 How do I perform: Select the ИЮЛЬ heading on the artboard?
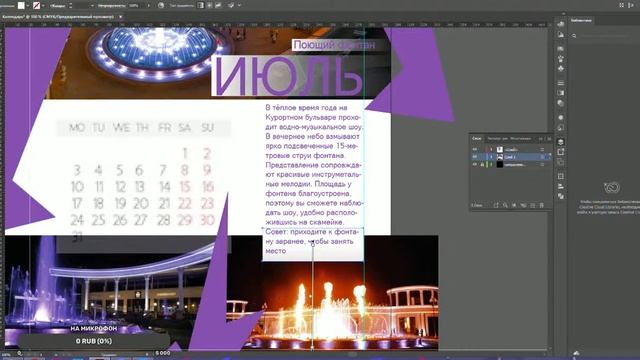288,76
